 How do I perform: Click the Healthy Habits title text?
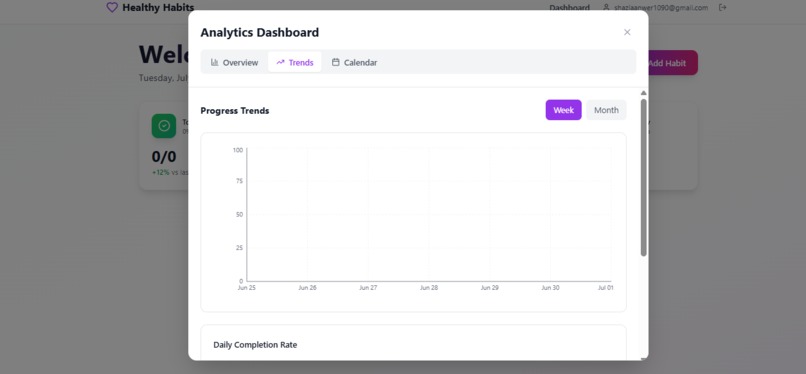point(158,8)
